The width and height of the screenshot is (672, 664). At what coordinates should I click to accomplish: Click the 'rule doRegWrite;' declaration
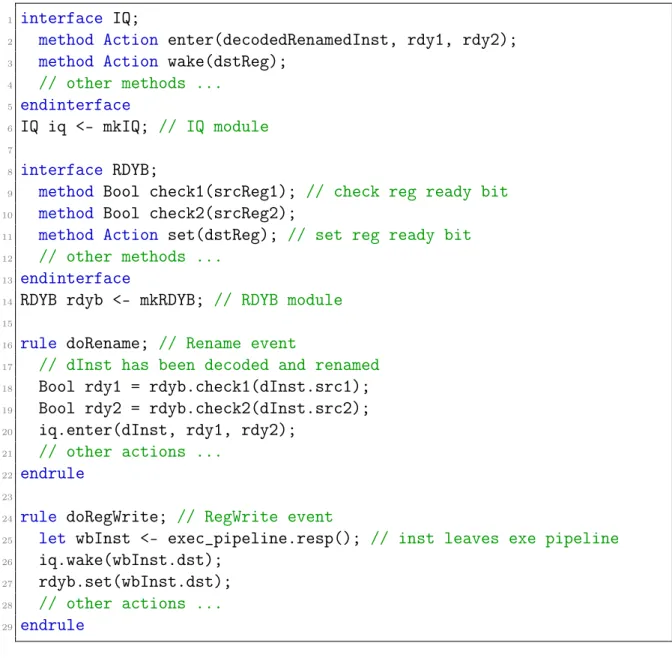(93, 517)
